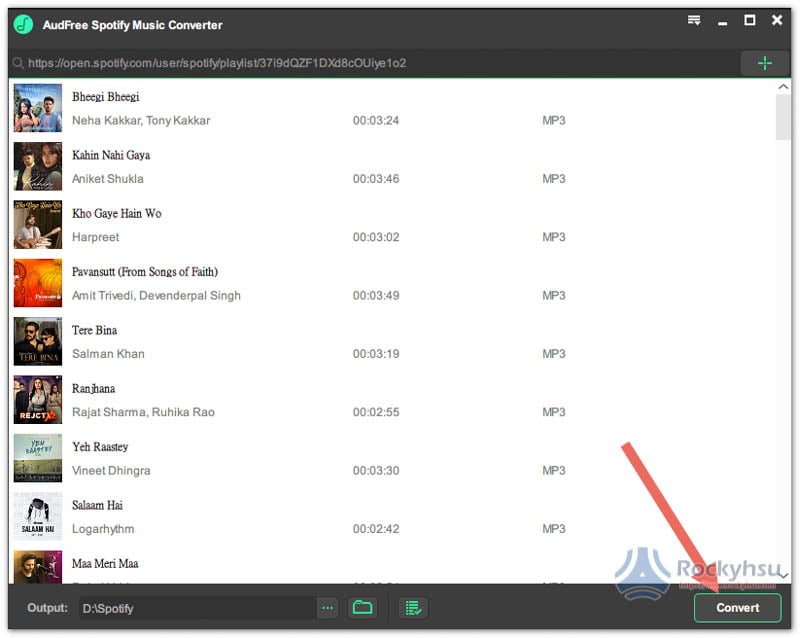
Task: Click duration 00:03:24
Action: (x=376, y=120)
